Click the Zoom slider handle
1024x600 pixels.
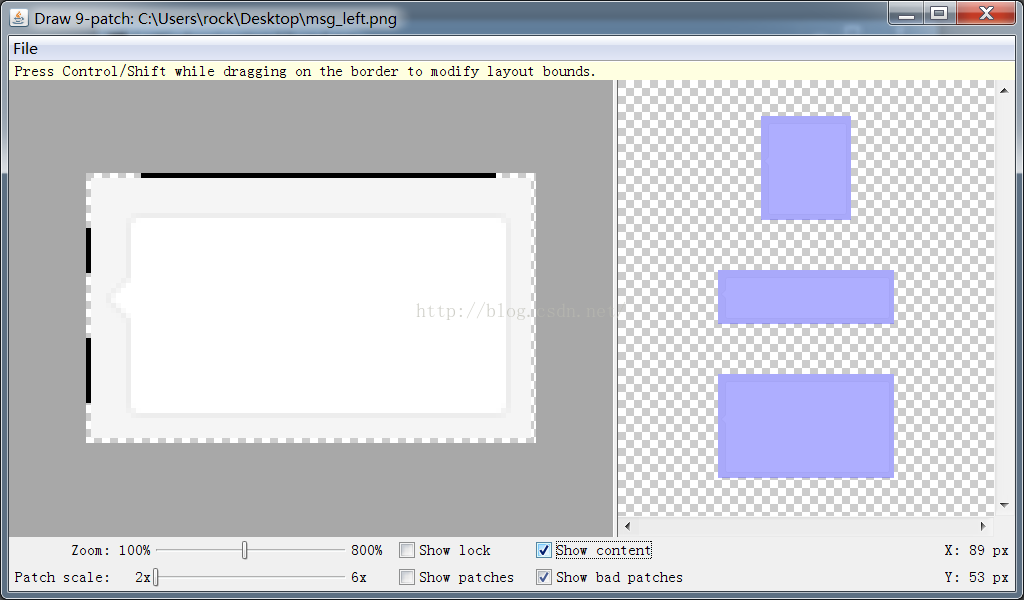pos(244,550)
